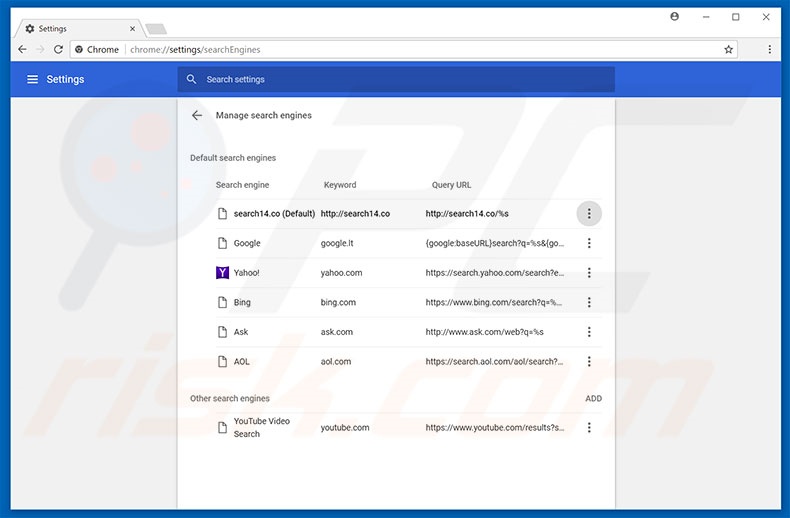Open more actions for AOL
The height and width of the screenshot is (518, 790).
[589, 361]
